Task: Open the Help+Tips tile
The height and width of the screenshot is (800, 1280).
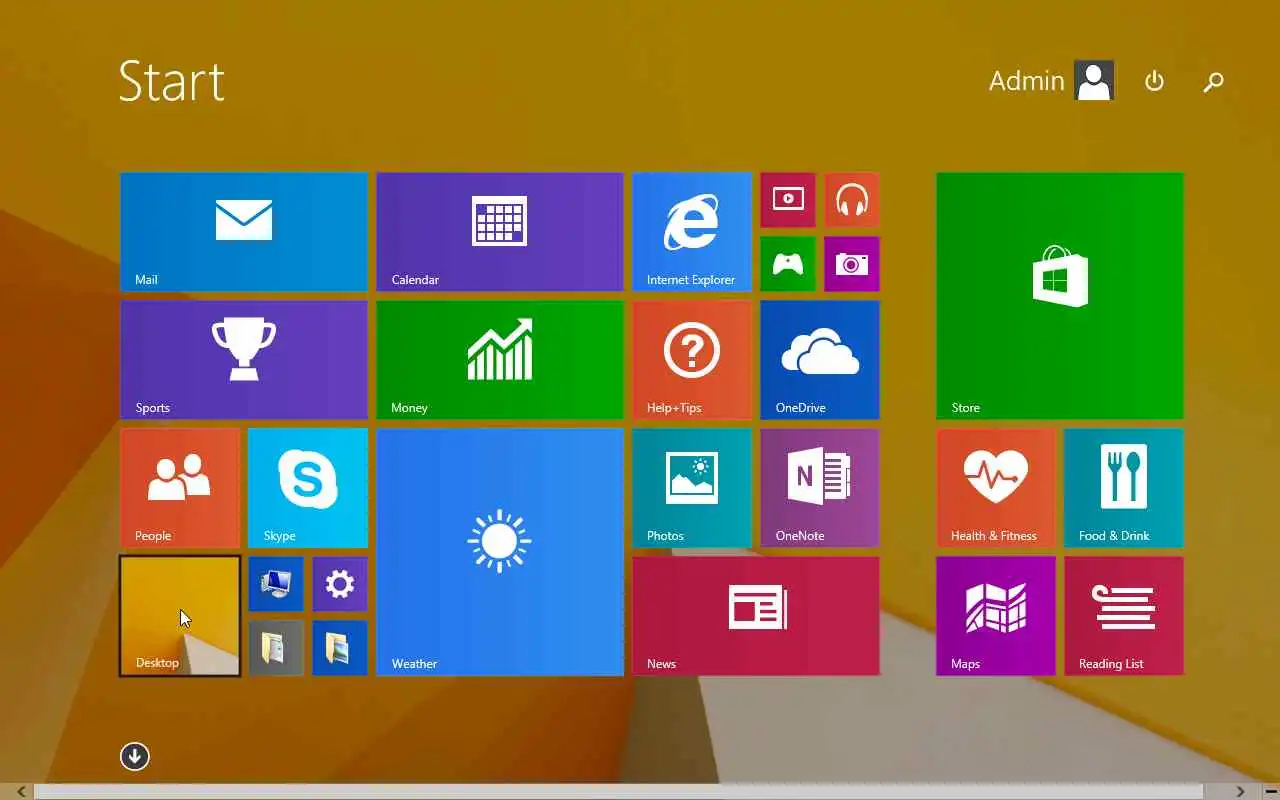Action: [692, 360]
